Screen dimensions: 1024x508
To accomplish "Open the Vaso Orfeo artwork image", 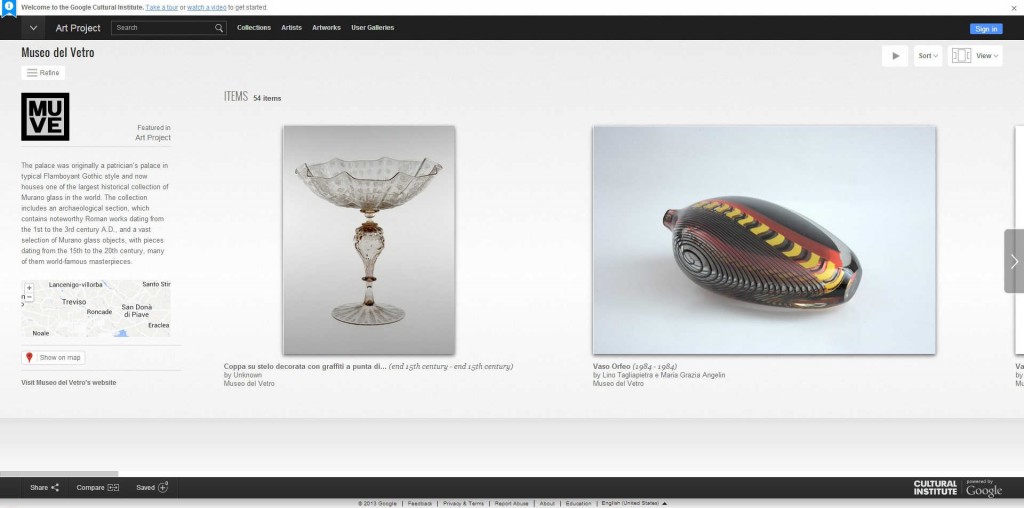I will [x=764, y=240].
